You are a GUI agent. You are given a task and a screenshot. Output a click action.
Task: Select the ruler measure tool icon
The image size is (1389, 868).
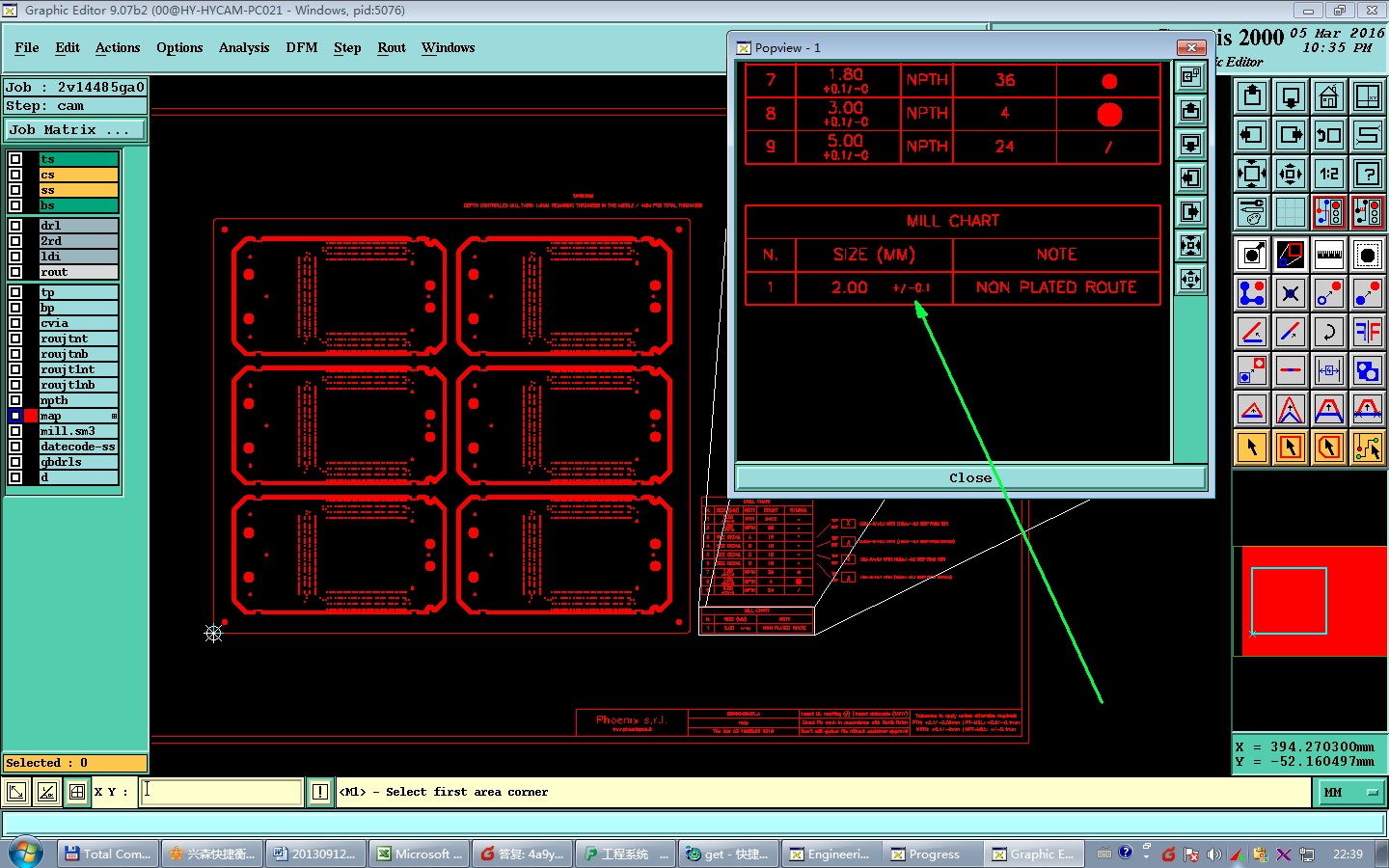coord(1329,255)
